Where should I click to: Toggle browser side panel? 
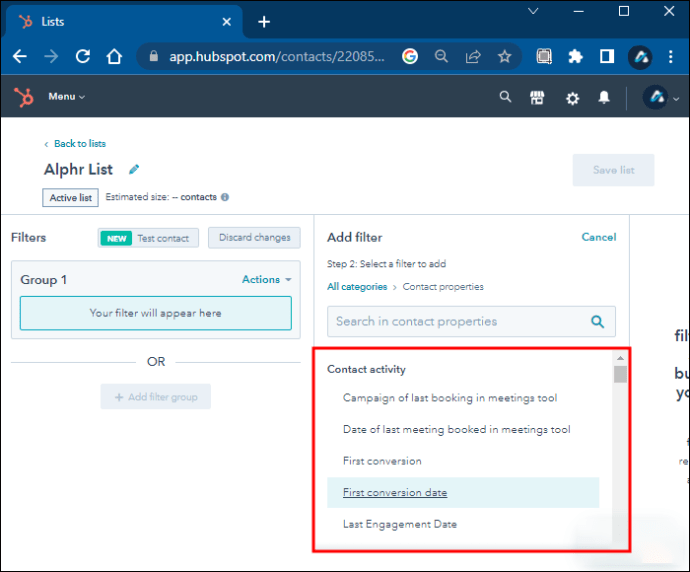607,56
